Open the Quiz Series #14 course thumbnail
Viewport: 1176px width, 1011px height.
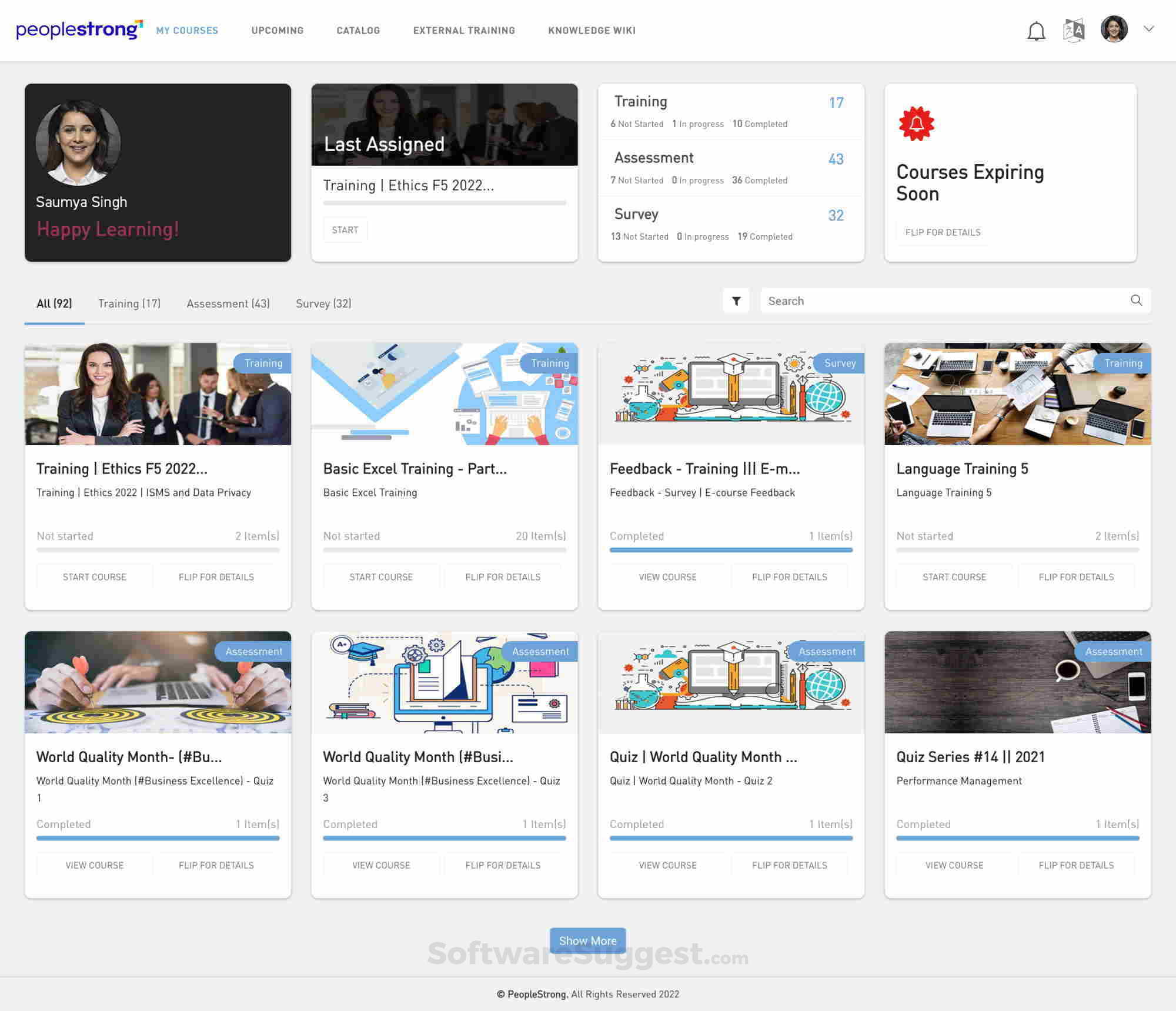tap(1017, 682)
